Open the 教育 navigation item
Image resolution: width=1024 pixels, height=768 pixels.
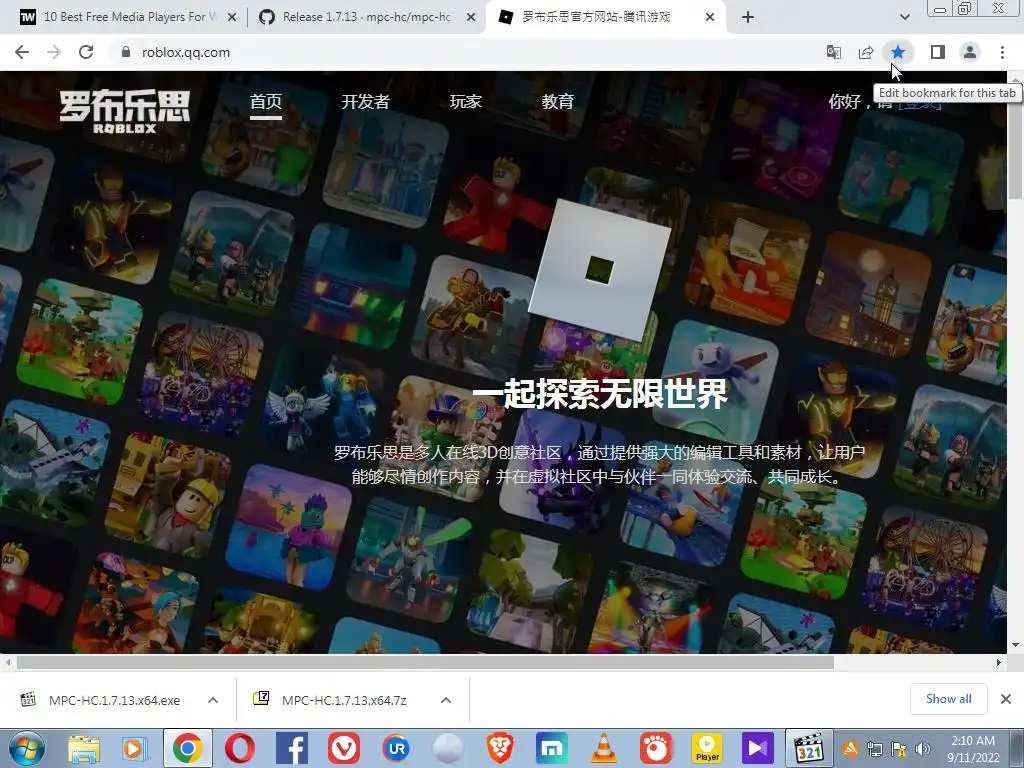[x=558, y=102]
